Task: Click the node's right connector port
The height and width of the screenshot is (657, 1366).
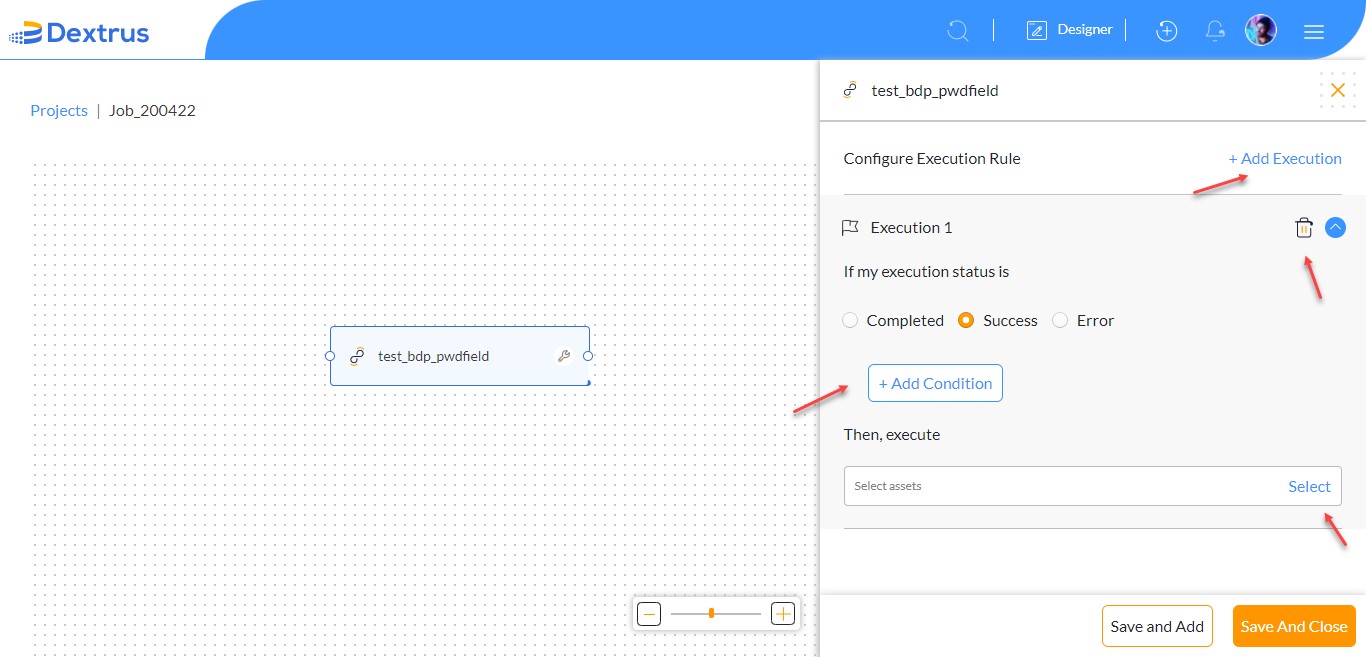Action: coord(588,356)
